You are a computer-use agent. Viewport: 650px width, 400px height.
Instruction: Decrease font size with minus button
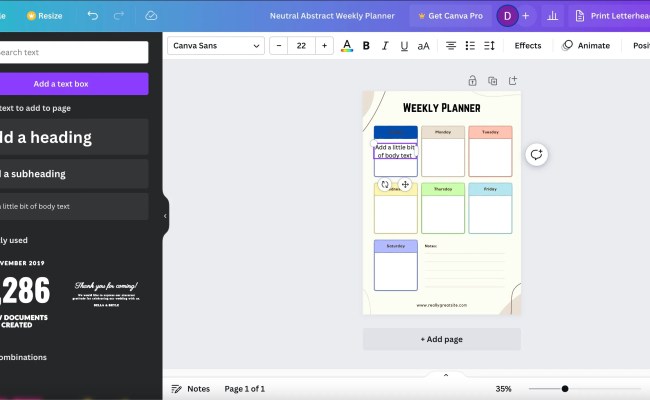pos(279,46)
